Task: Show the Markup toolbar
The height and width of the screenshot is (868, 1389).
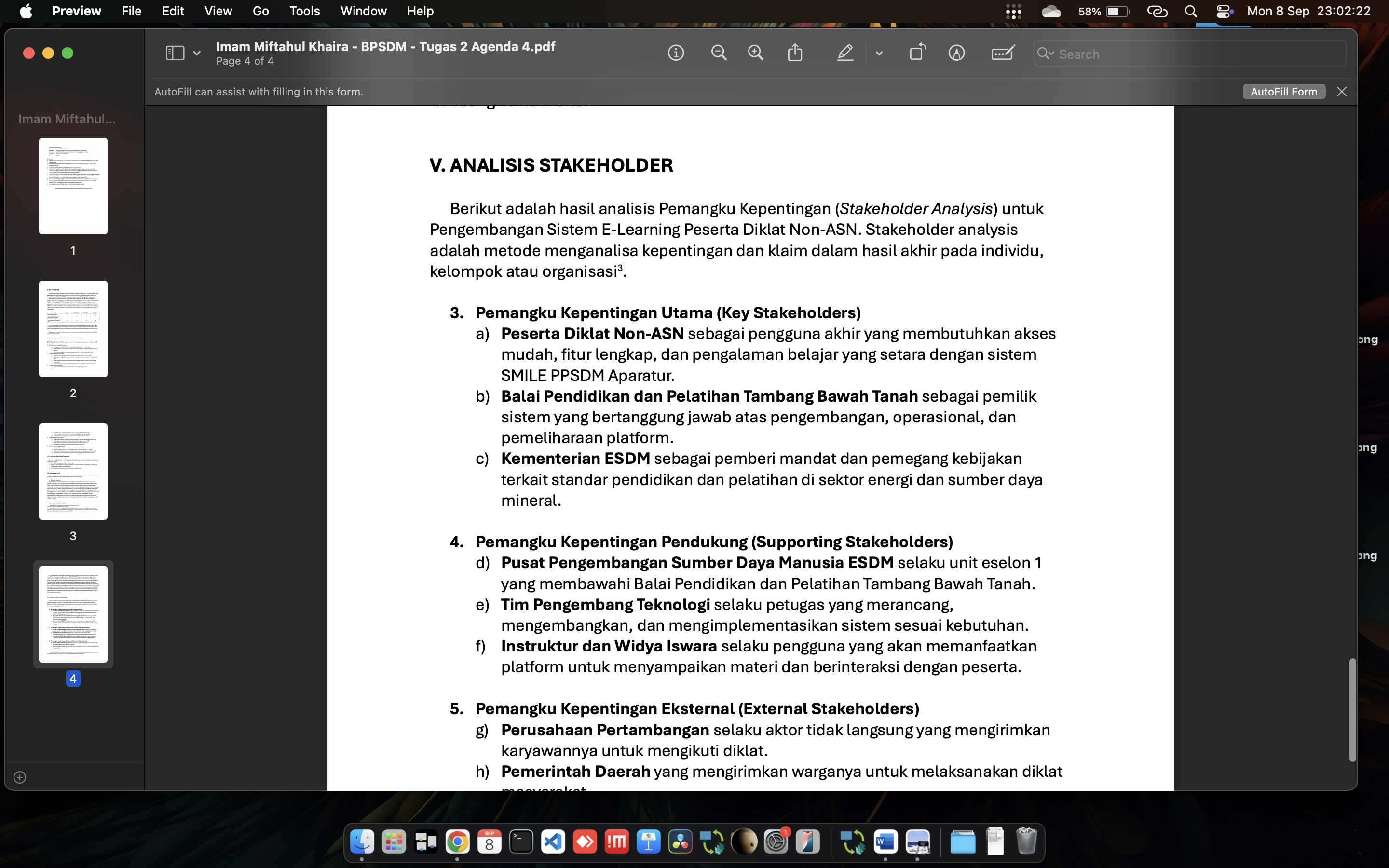Action: point(956,54)
